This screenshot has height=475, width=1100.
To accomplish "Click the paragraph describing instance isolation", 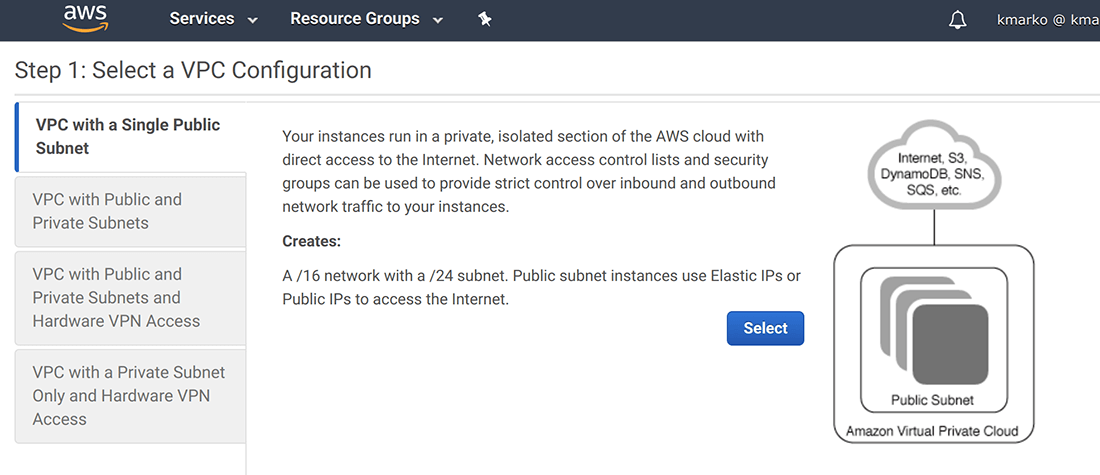I will (x=529, y=171).
